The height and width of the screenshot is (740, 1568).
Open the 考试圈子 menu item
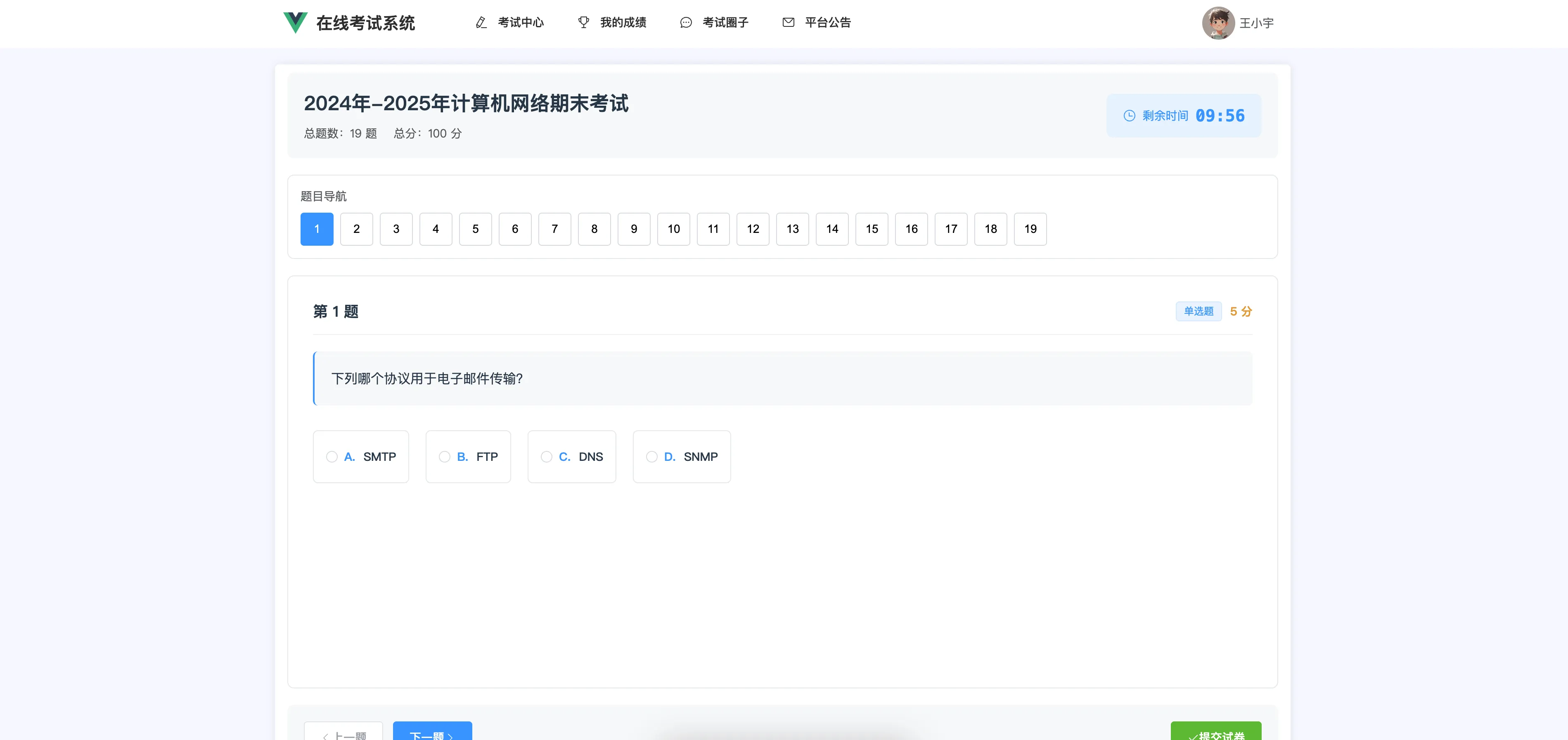pyautogui.click(x=725, y=23)
